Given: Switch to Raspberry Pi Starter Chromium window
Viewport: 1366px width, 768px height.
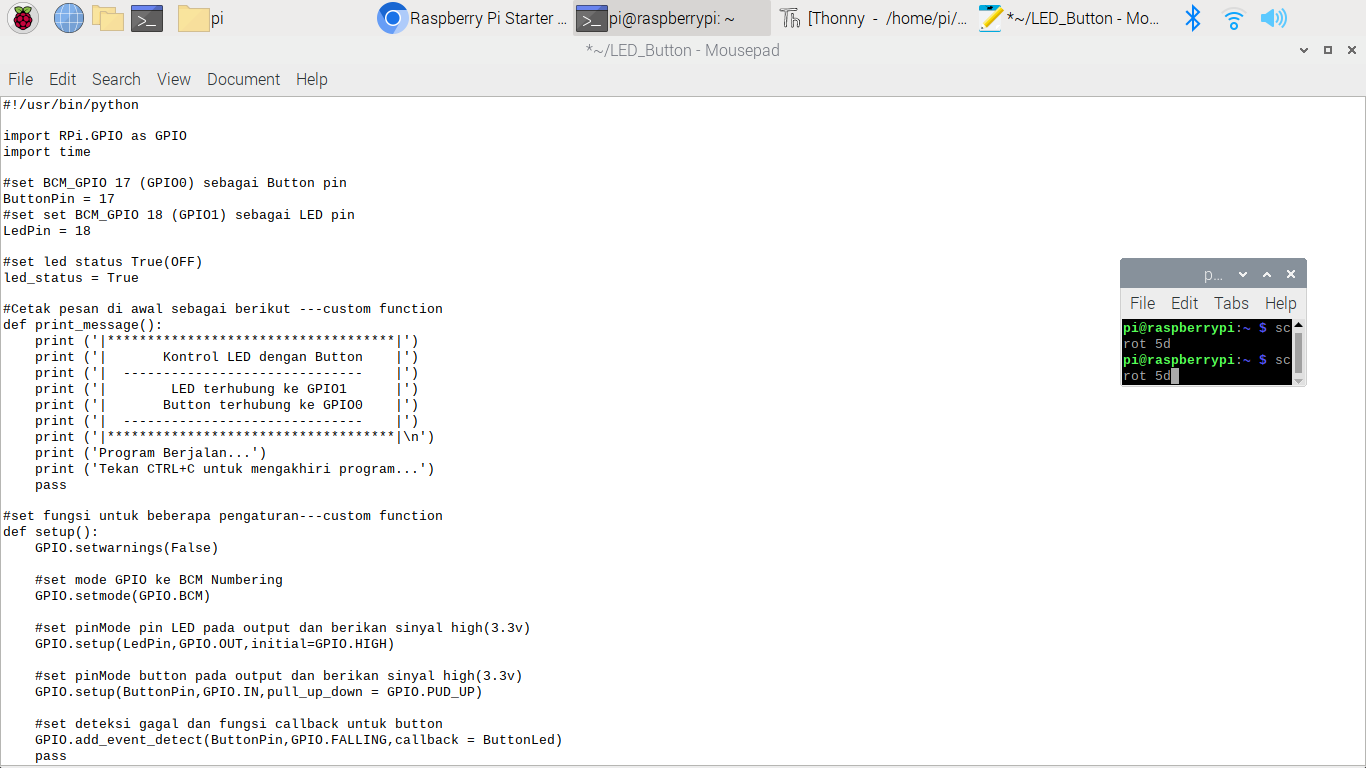Looking at the screenshot, I should pos(473,18).
